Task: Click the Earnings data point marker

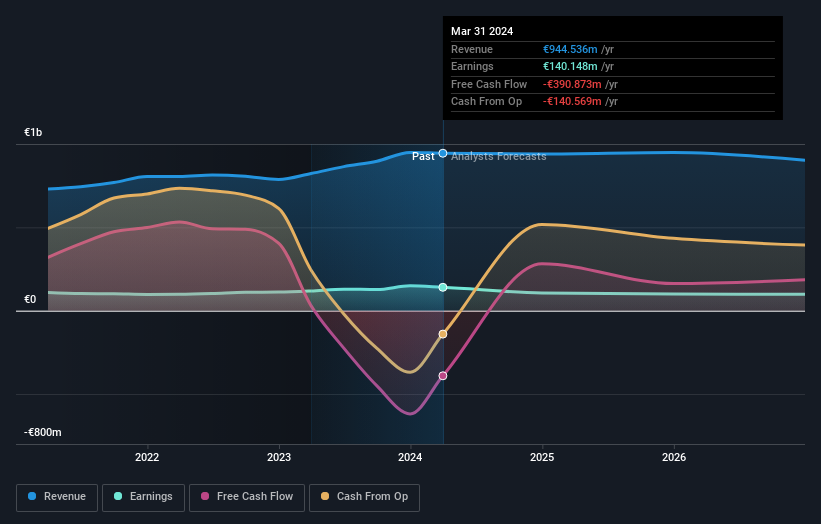Action: (x=443, y=287)
